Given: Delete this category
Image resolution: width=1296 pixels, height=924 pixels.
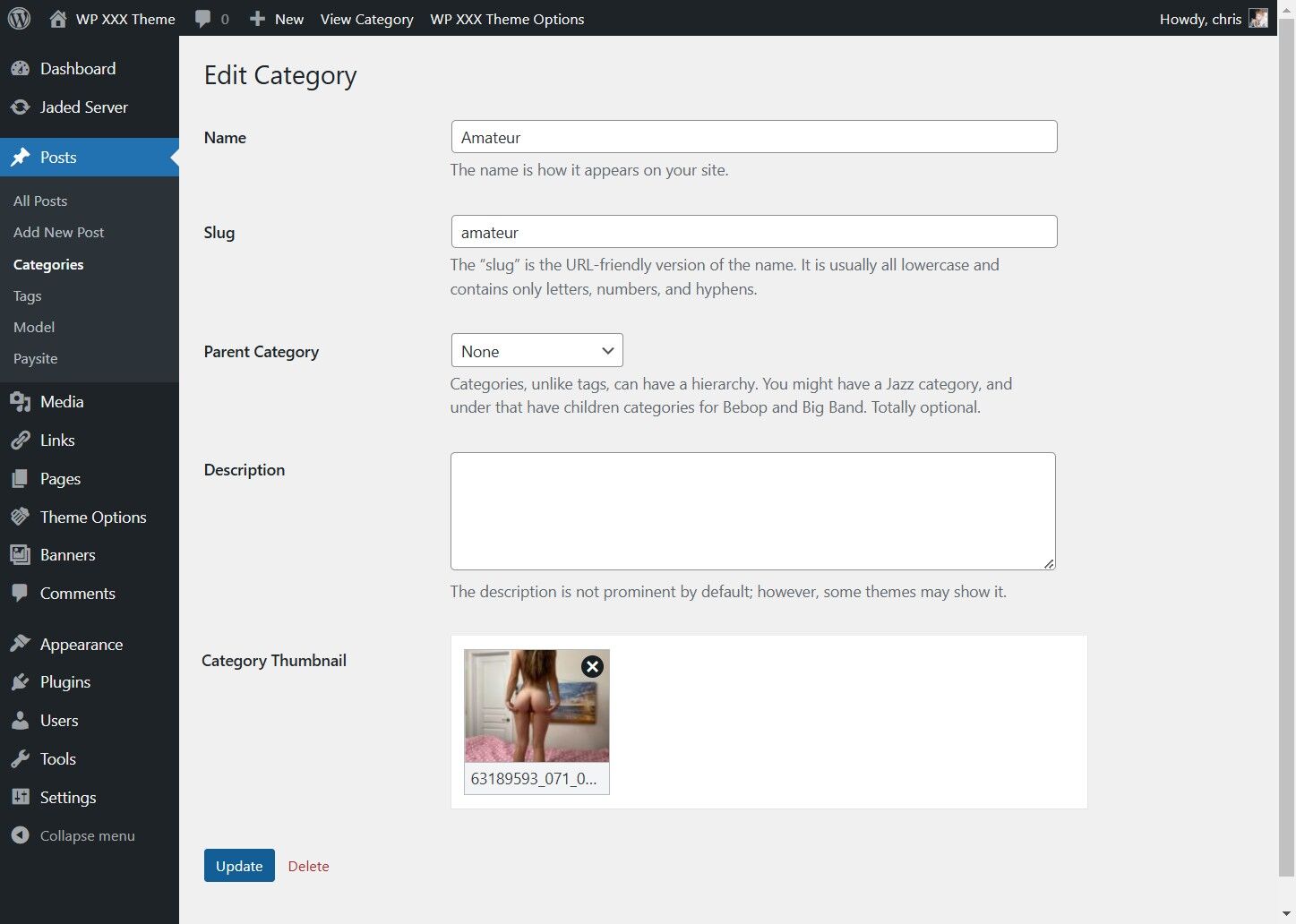Looking at the screenshot, I should [308, 866].
